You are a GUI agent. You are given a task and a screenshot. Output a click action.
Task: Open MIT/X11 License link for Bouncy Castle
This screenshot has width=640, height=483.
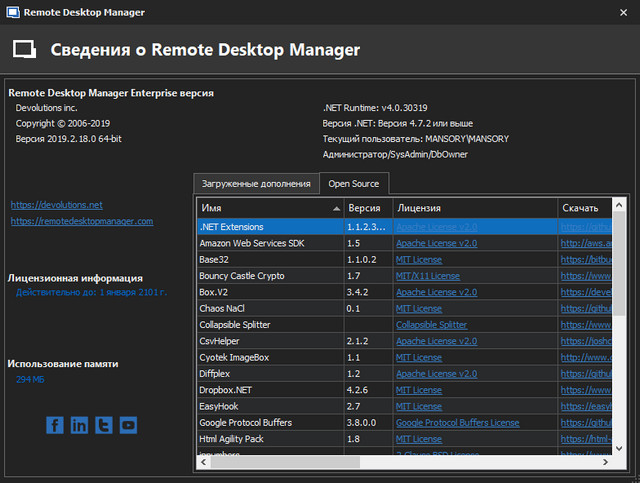click(428, 276)
